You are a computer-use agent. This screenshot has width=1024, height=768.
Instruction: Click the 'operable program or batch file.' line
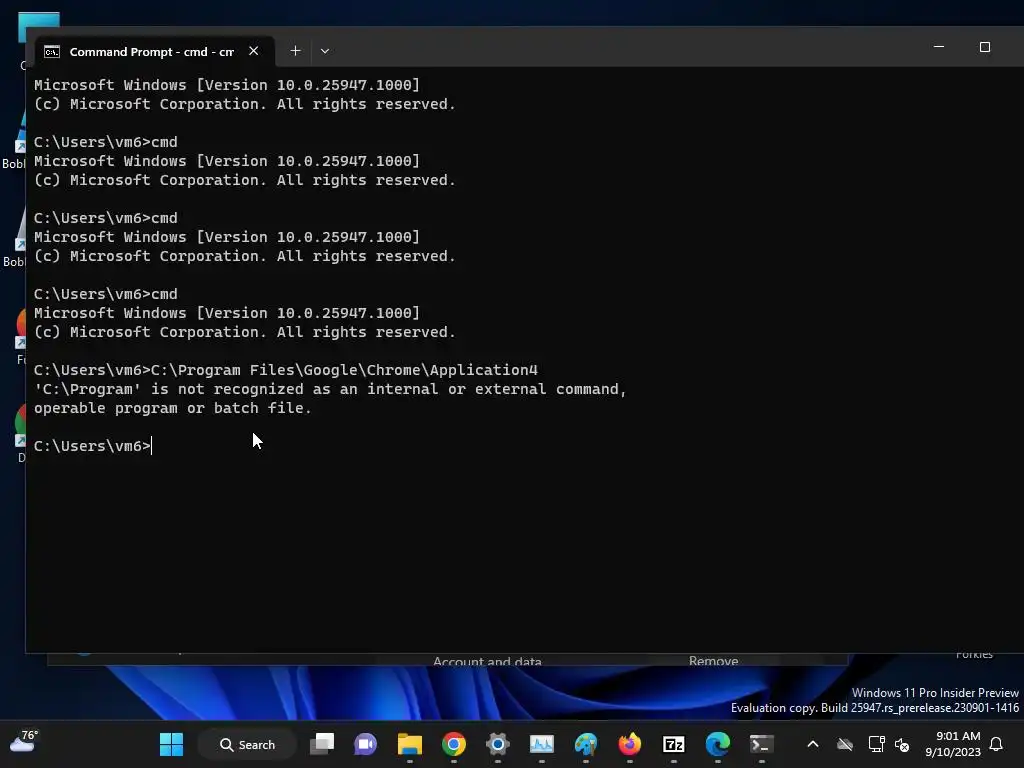tap(172, 408)
